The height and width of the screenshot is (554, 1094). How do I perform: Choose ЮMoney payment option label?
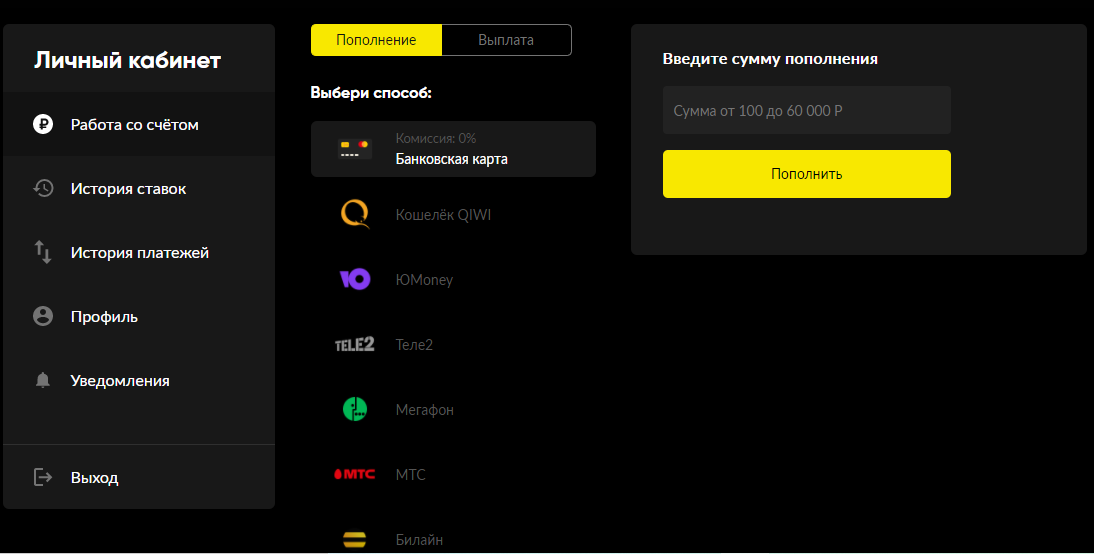tap(424, 280)
